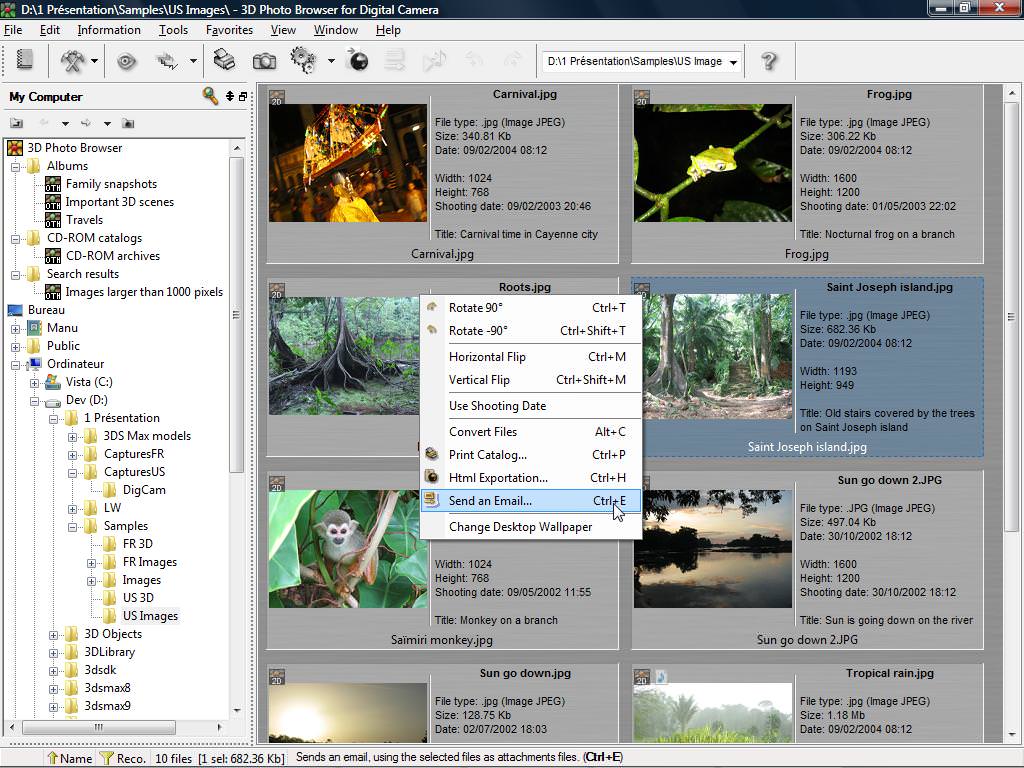The height and width of the screenshot is (768, 1024).
Task: Open the Window menu
Action: pyautogui.click(x=336, y=30)
